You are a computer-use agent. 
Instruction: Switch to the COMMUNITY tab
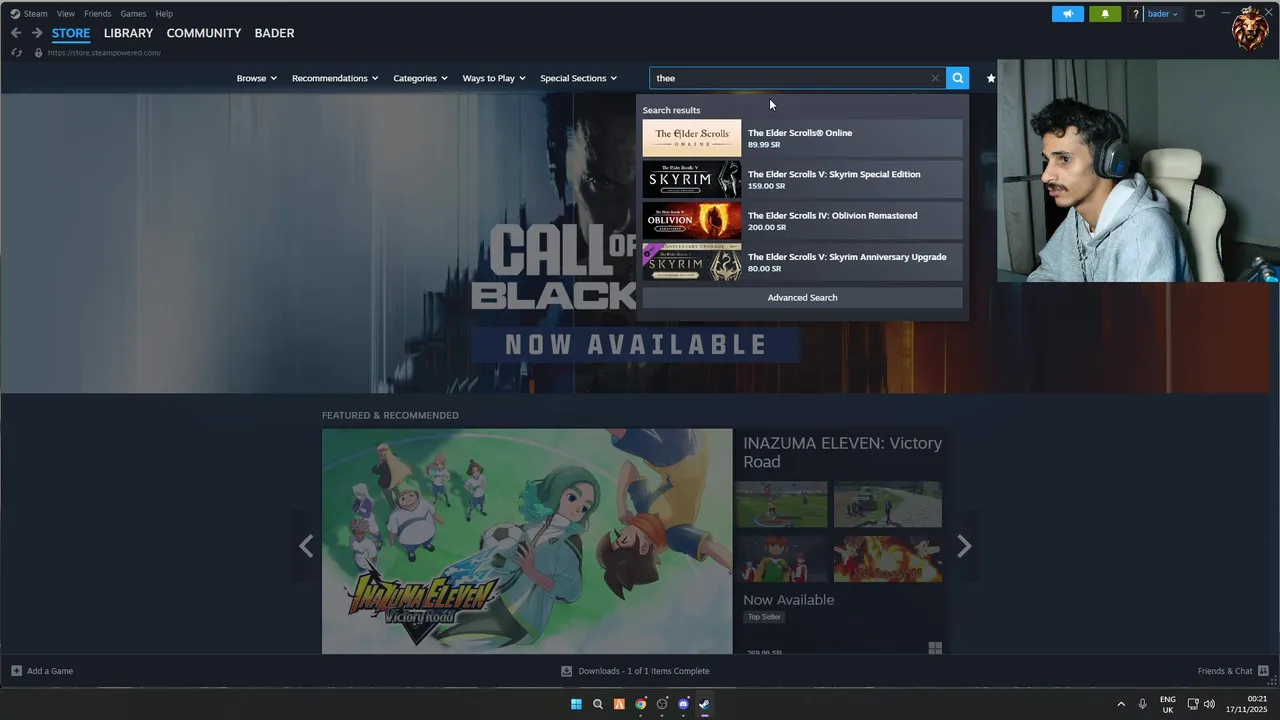pyautogui.click(x=204, y=33)
